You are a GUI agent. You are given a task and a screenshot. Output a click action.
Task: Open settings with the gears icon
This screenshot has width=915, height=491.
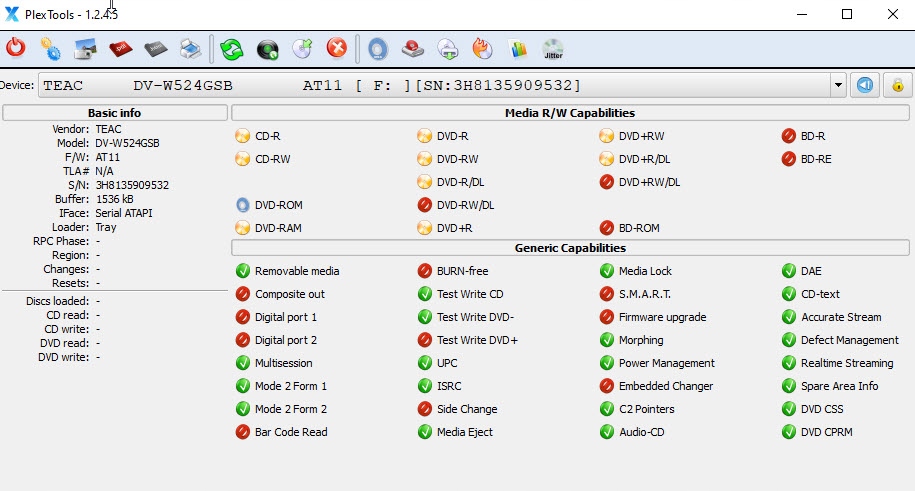pos(51,49)
